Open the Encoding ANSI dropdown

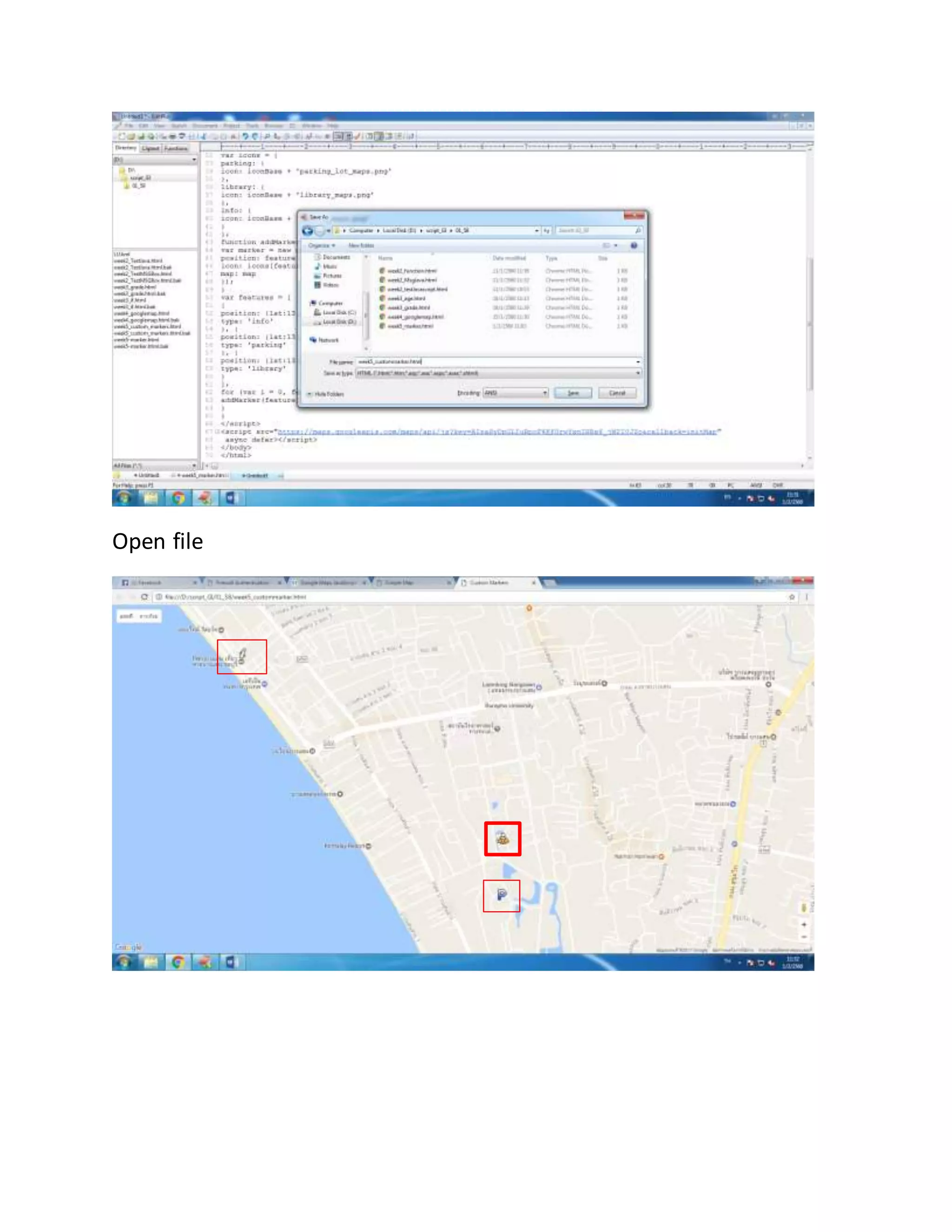tap(516, 393)
